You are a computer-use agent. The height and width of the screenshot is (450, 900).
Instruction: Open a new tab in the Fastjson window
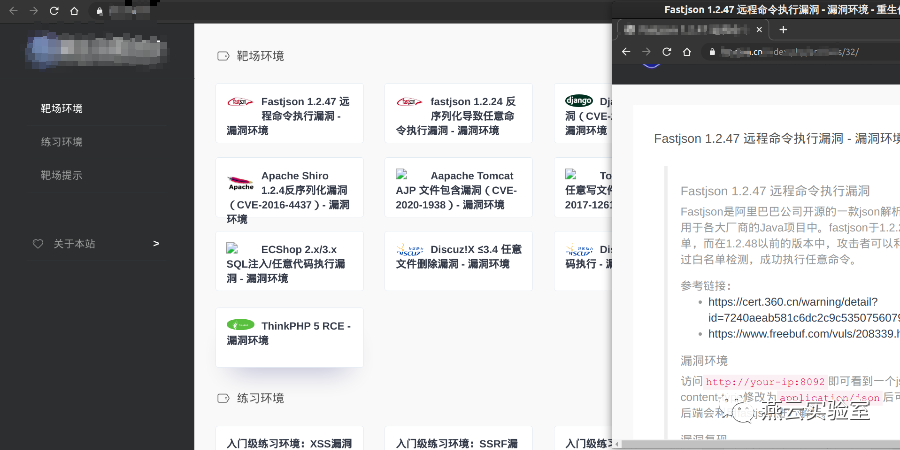point(783,29)
